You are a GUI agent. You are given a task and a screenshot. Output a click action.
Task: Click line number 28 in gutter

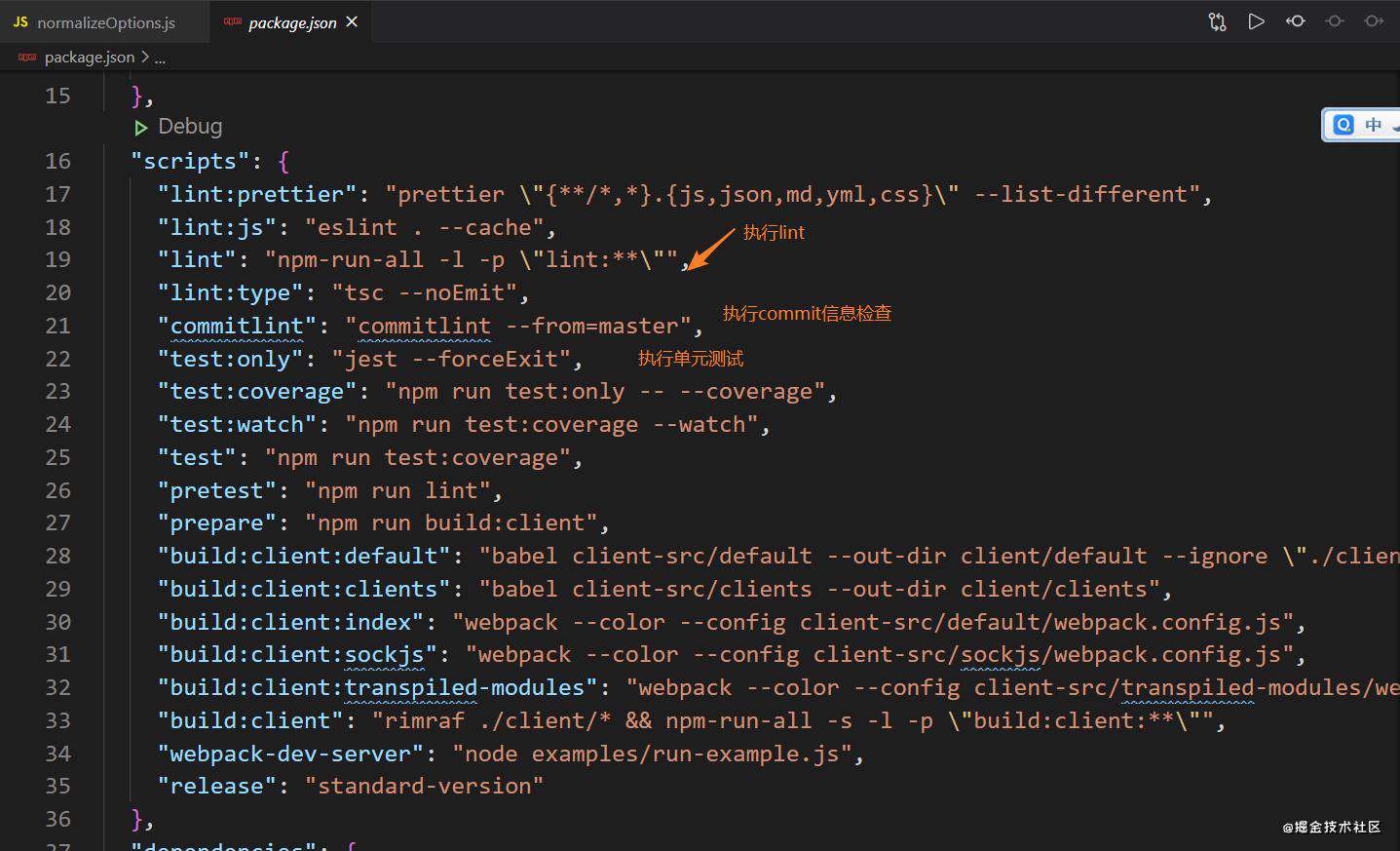tap(57, 556)
